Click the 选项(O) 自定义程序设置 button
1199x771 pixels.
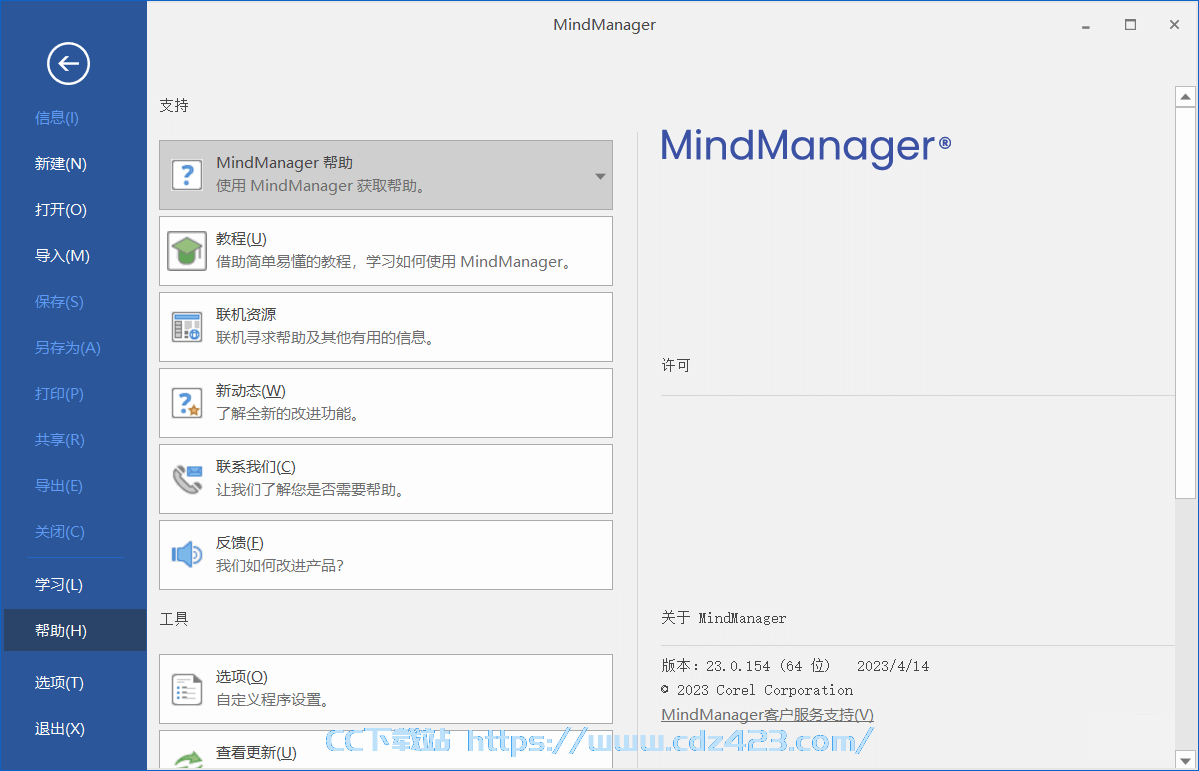pos(386,689)
